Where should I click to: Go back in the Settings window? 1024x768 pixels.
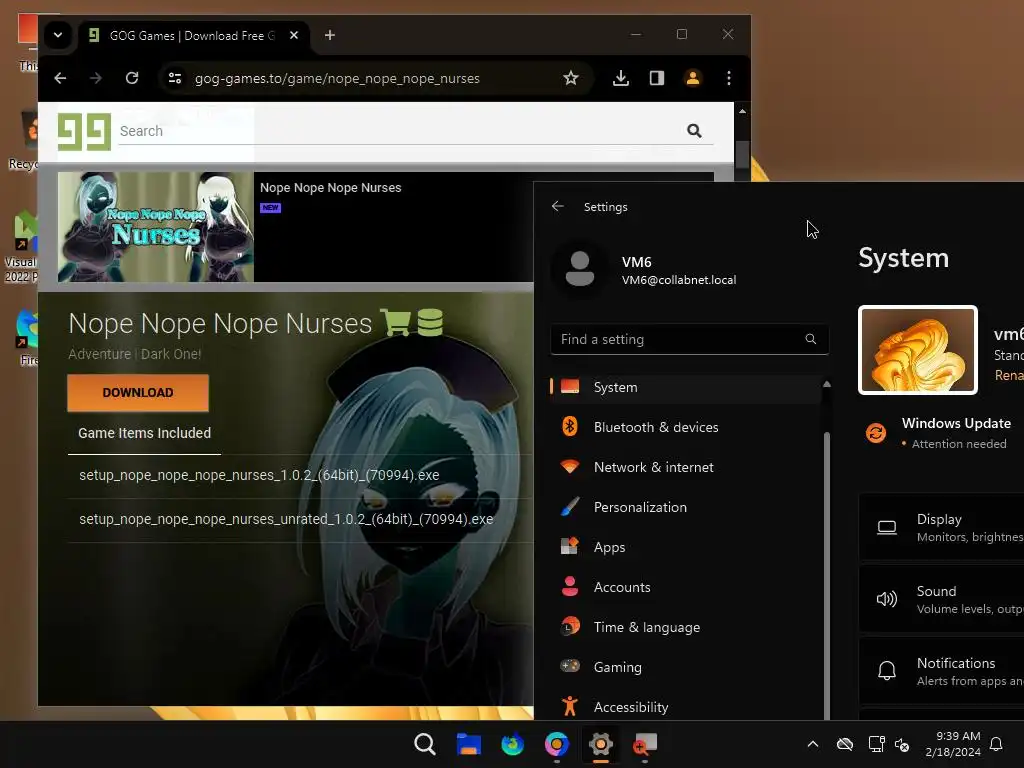(x=558, y=206)
